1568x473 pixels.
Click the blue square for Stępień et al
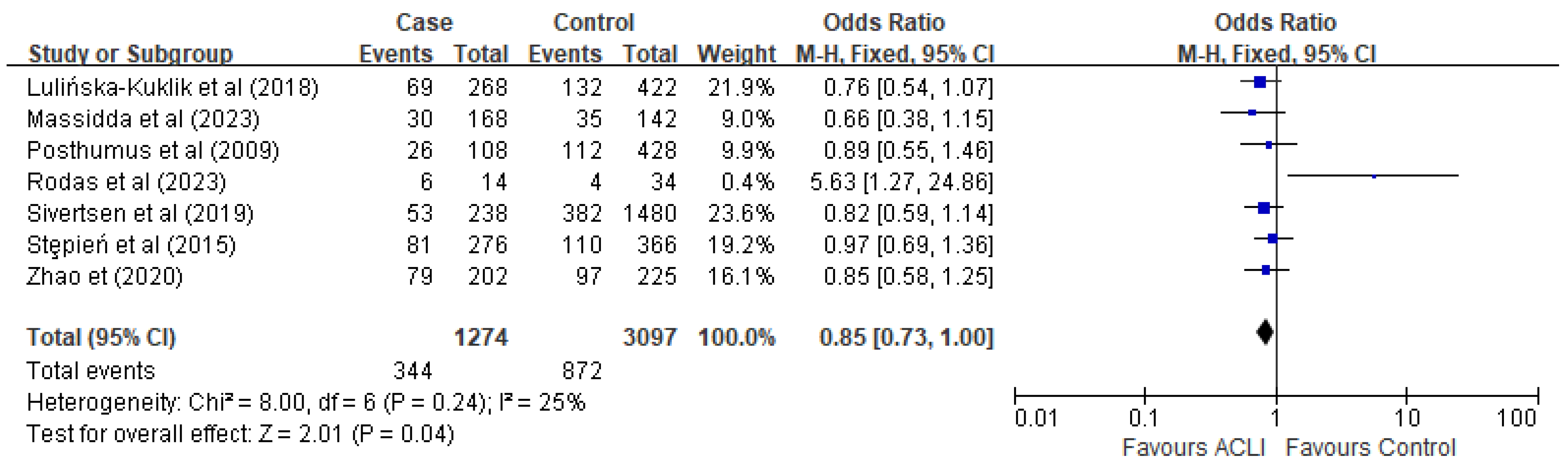click(x=1272, y=239)
